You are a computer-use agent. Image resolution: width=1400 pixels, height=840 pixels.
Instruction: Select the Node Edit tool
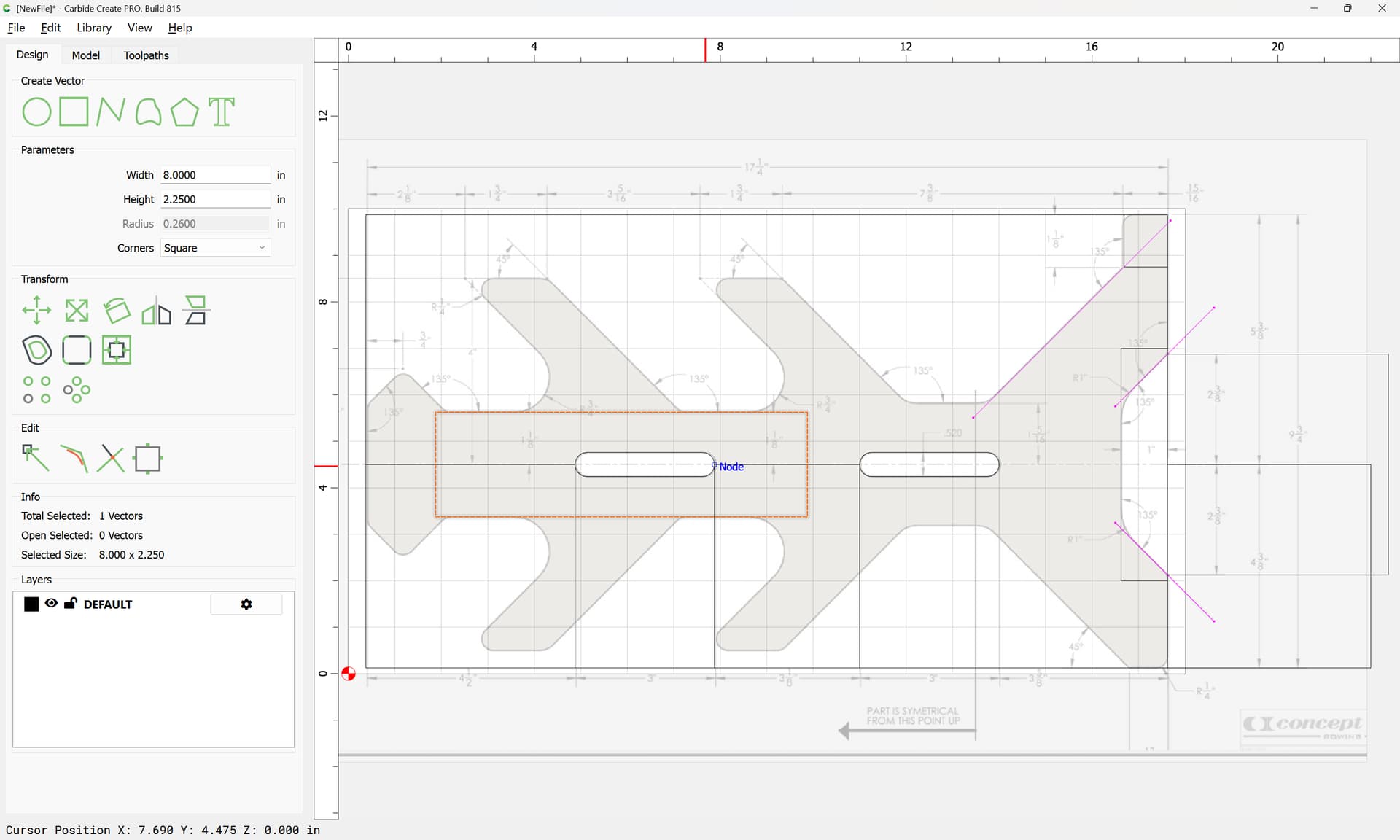[36, 459]
